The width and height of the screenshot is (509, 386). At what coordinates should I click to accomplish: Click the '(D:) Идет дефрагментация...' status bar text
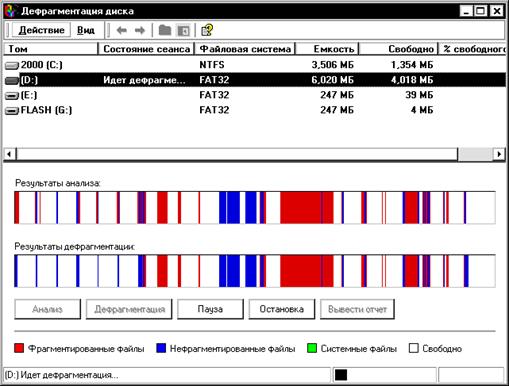62,375
